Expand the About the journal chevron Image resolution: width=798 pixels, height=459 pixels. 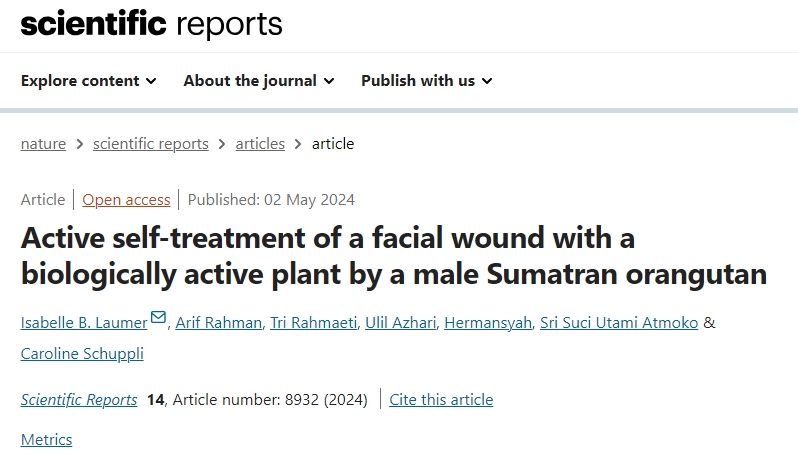pyautogui.click(x=329, y=81)
